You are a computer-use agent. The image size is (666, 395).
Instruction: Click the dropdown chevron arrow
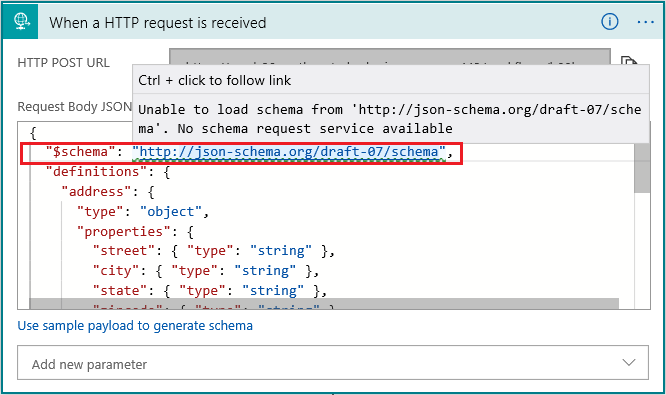(x=629, y=363)
